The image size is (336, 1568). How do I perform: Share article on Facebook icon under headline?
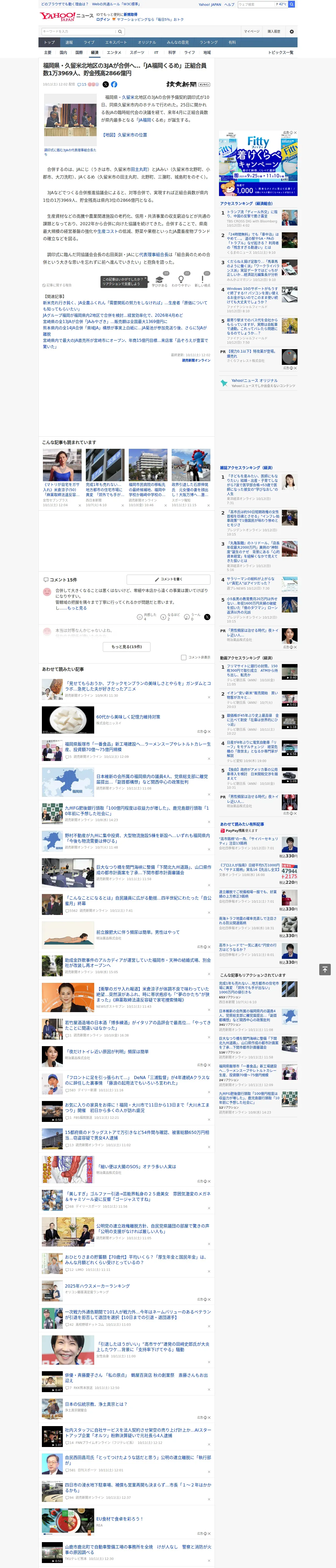click(x=114, y=85)
